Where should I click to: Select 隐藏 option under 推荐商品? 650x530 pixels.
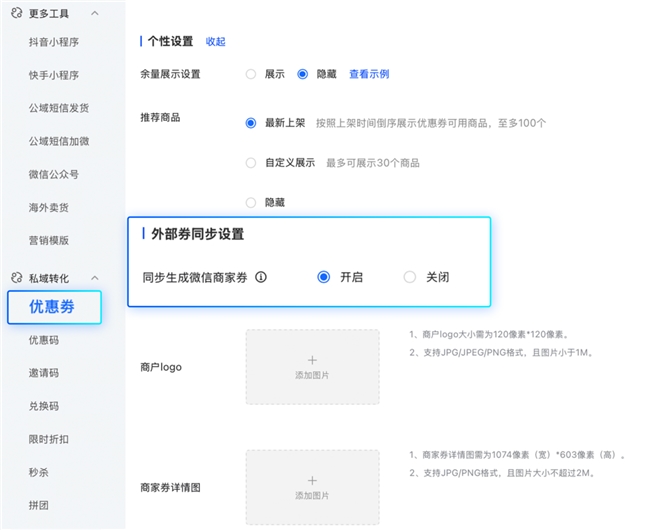pos(251,202)
